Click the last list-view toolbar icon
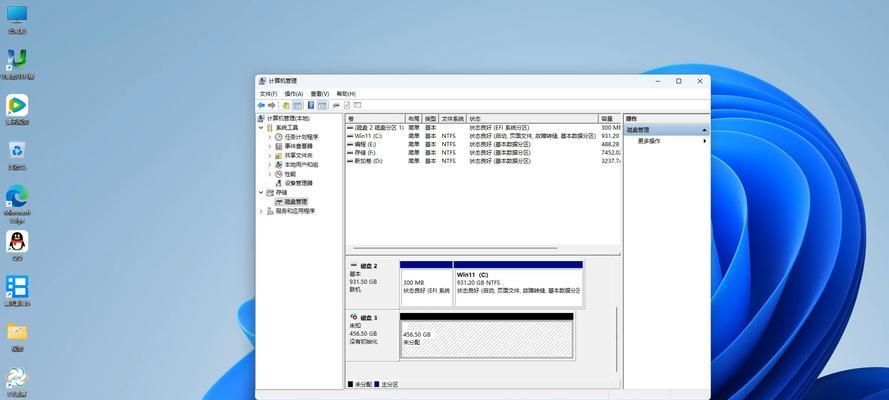889x400 pixels. coord(357,105)
